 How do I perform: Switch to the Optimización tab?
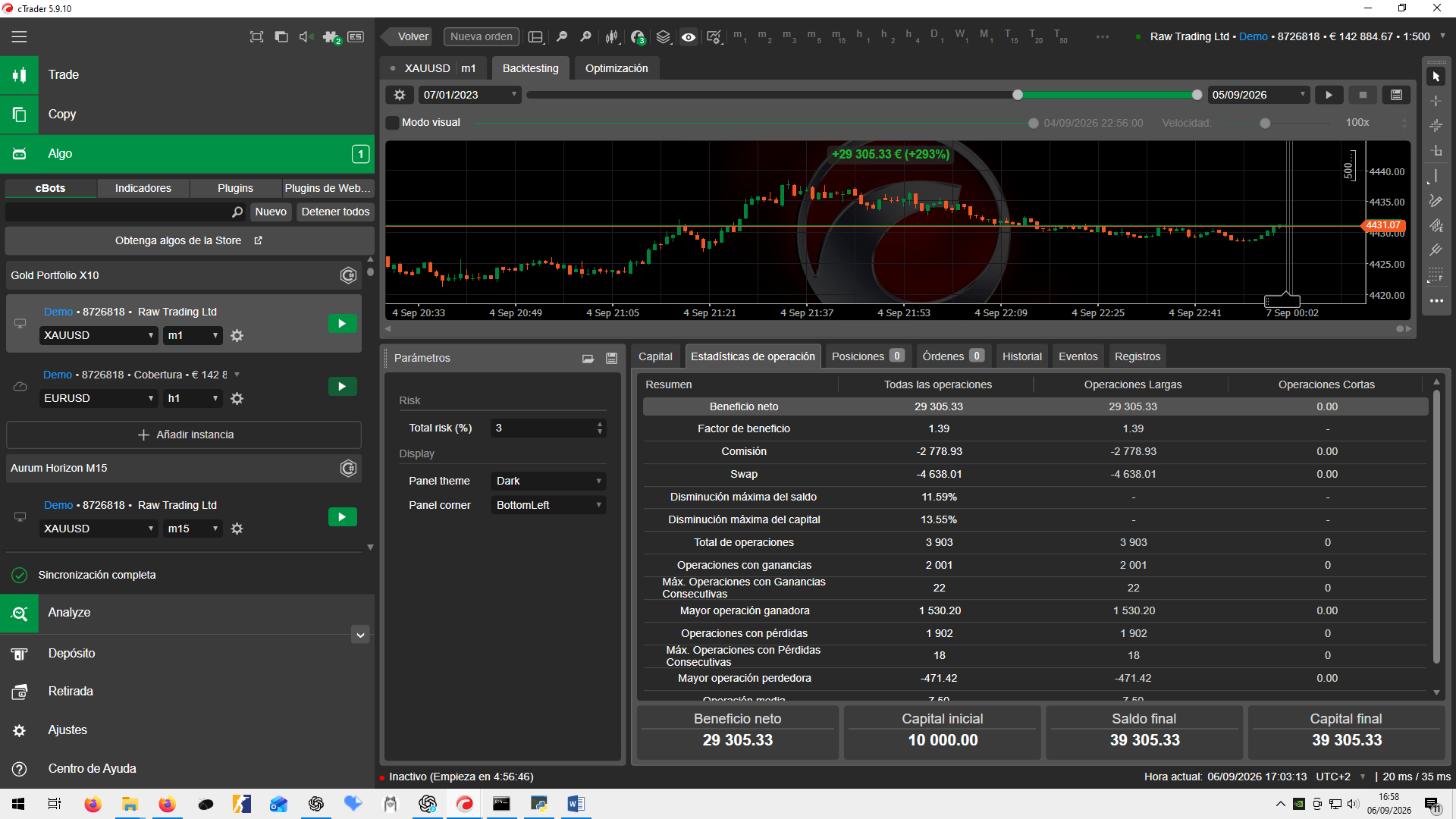tap(617, 68)
